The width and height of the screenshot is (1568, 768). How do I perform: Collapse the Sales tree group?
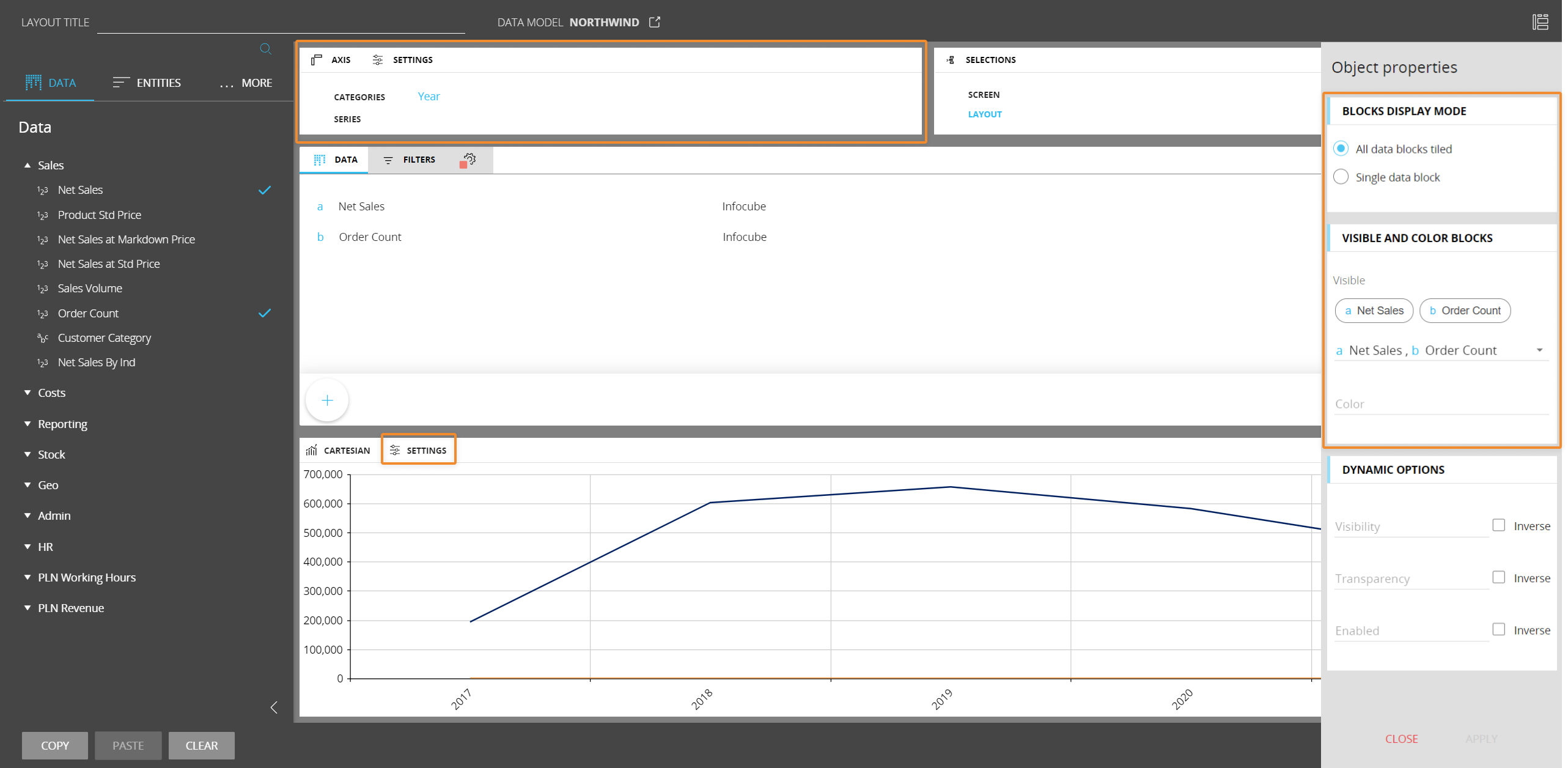(28, 165)
